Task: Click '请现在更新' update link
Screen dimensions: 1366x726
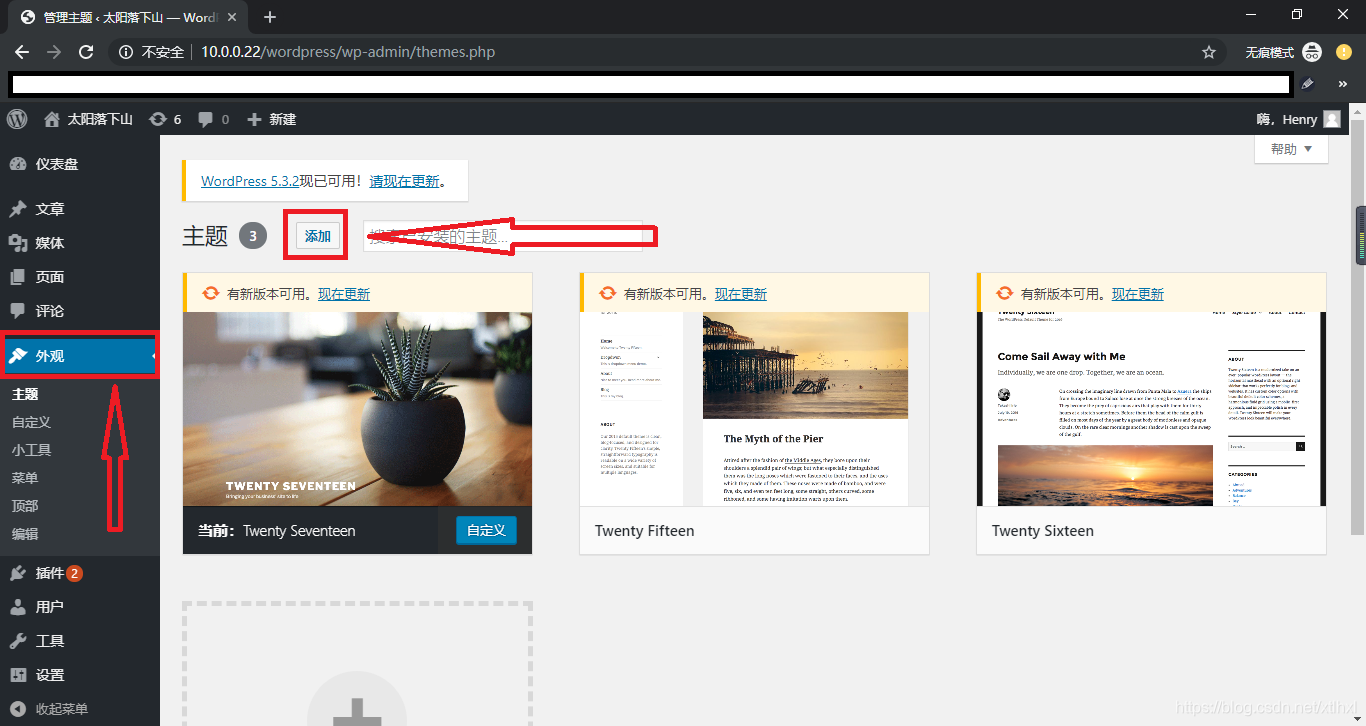Action: [404, 181]
